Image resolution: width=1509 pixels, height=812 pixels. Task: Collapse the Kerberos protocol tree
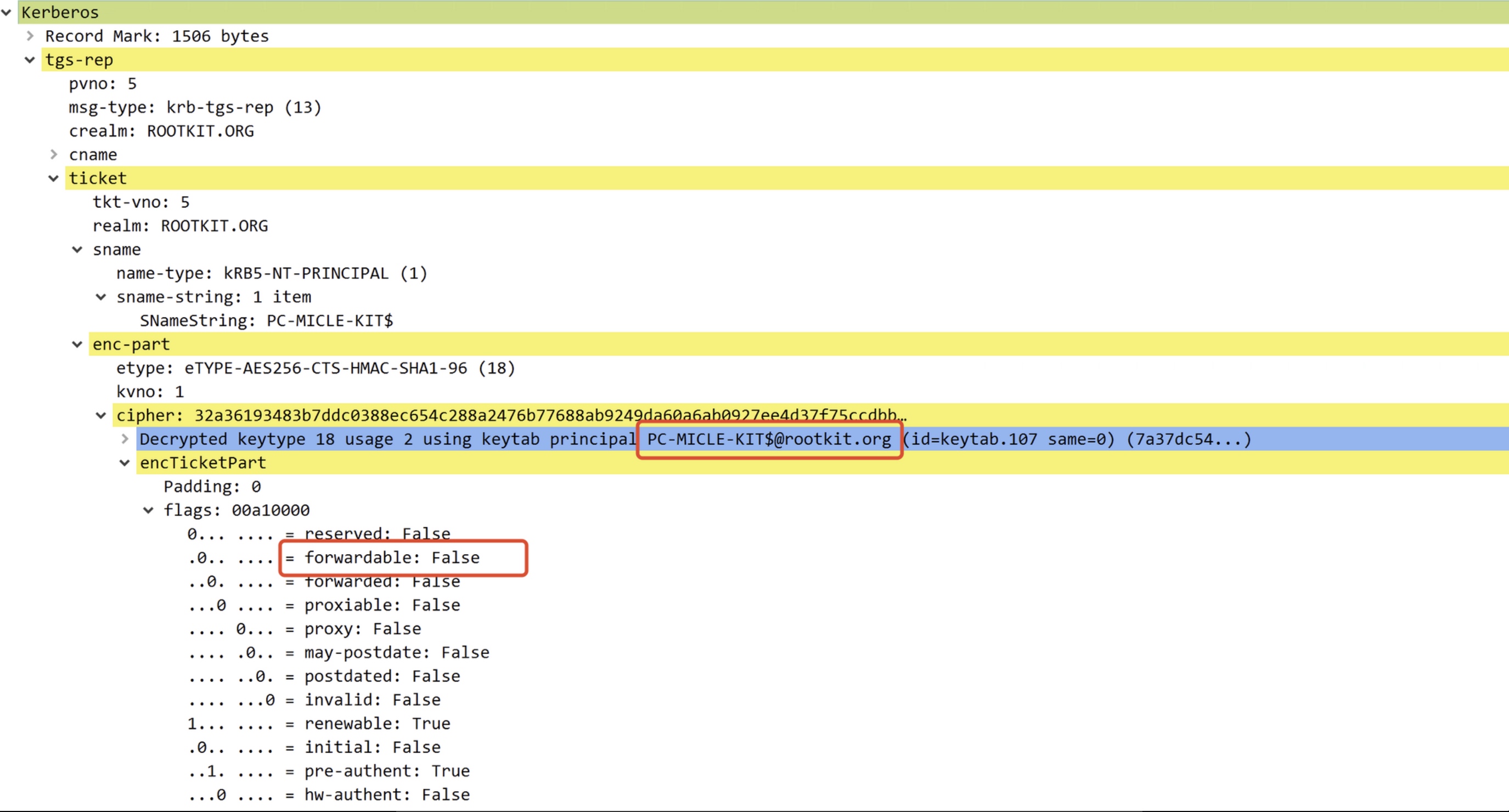pyautogui.click(x=7, y=12)
